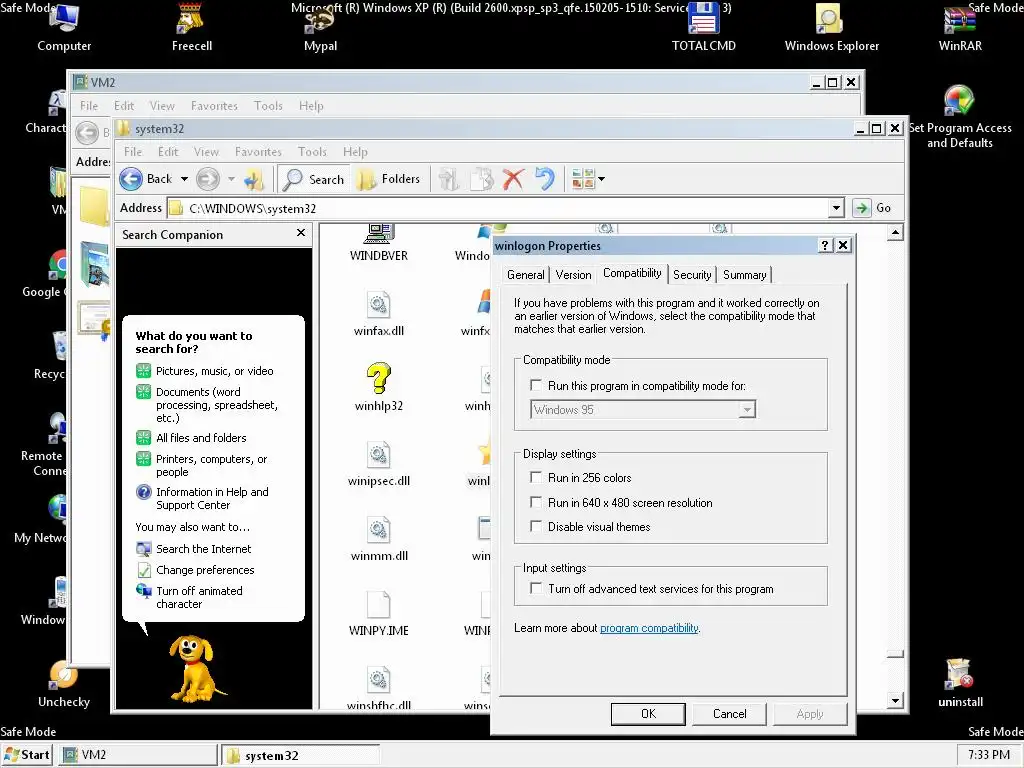Close the Search Companion pane
This screenshot has height=768, width=1024.
click(x=300, y=232)
